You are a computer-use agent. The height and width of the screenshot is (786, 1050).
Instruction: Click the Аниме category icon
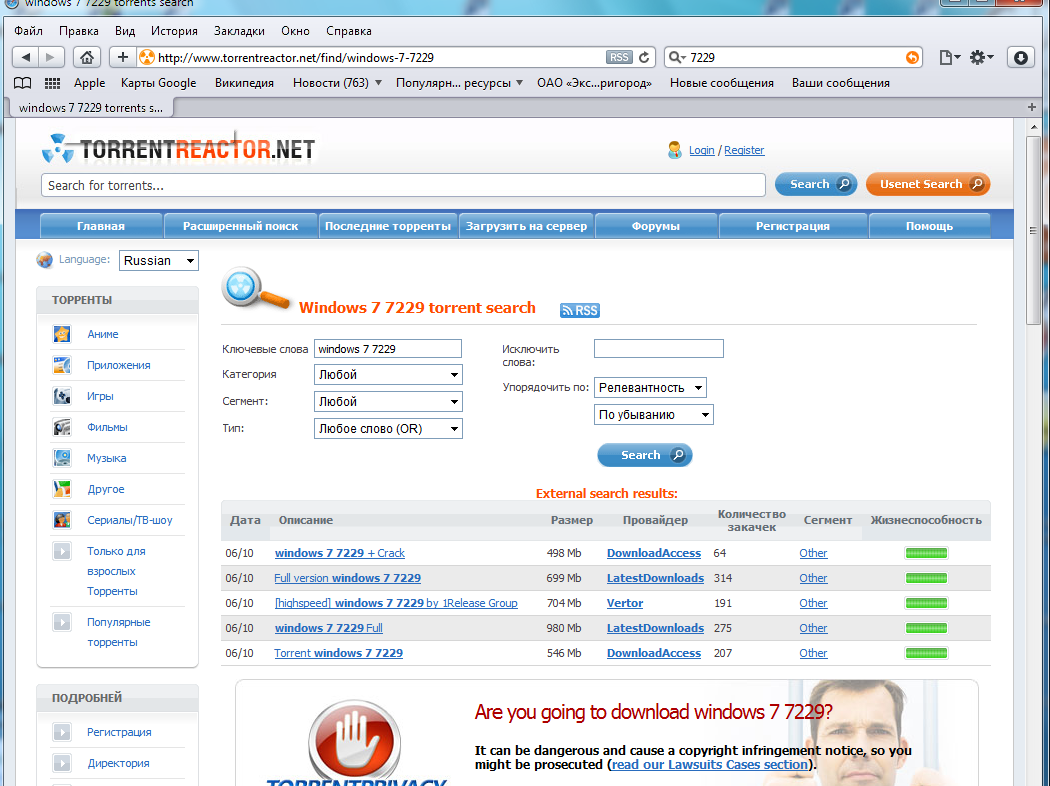pos(62,333)
